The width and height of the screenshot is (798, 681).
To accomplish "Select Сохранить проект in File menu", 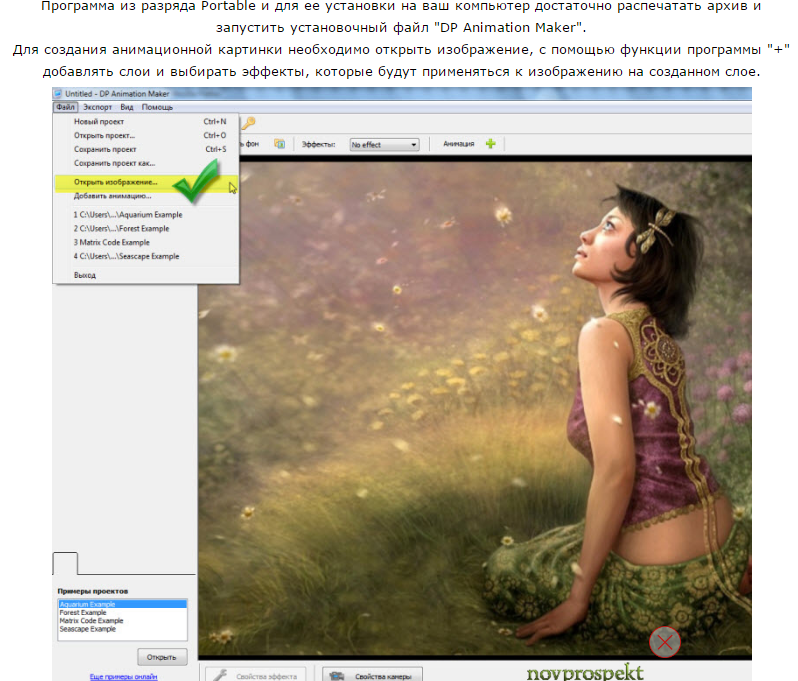I will (x=146, y=149).
